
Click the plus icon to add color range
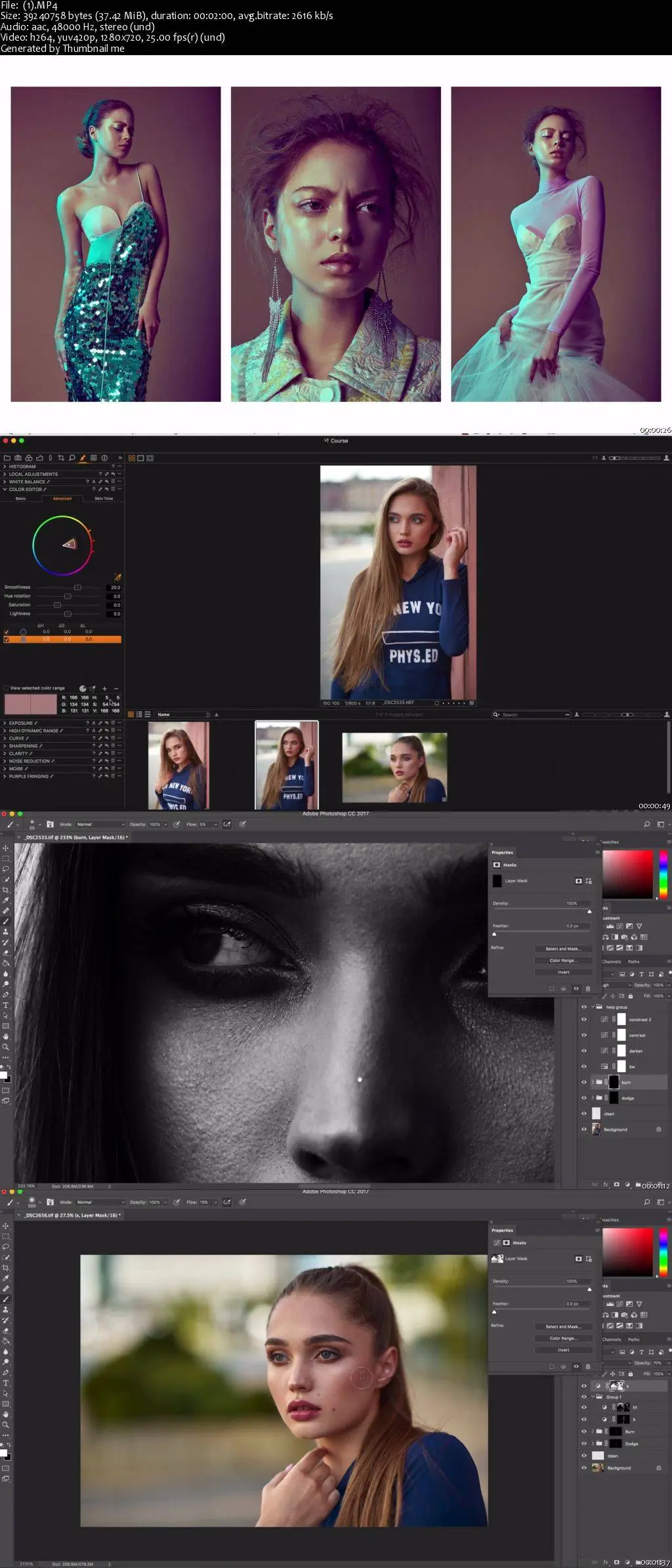104,689
